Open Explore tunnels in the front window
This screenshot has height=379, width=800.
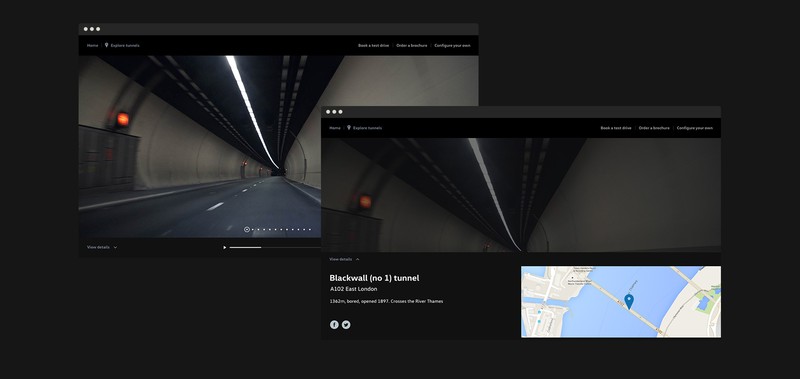pos(367,128)
